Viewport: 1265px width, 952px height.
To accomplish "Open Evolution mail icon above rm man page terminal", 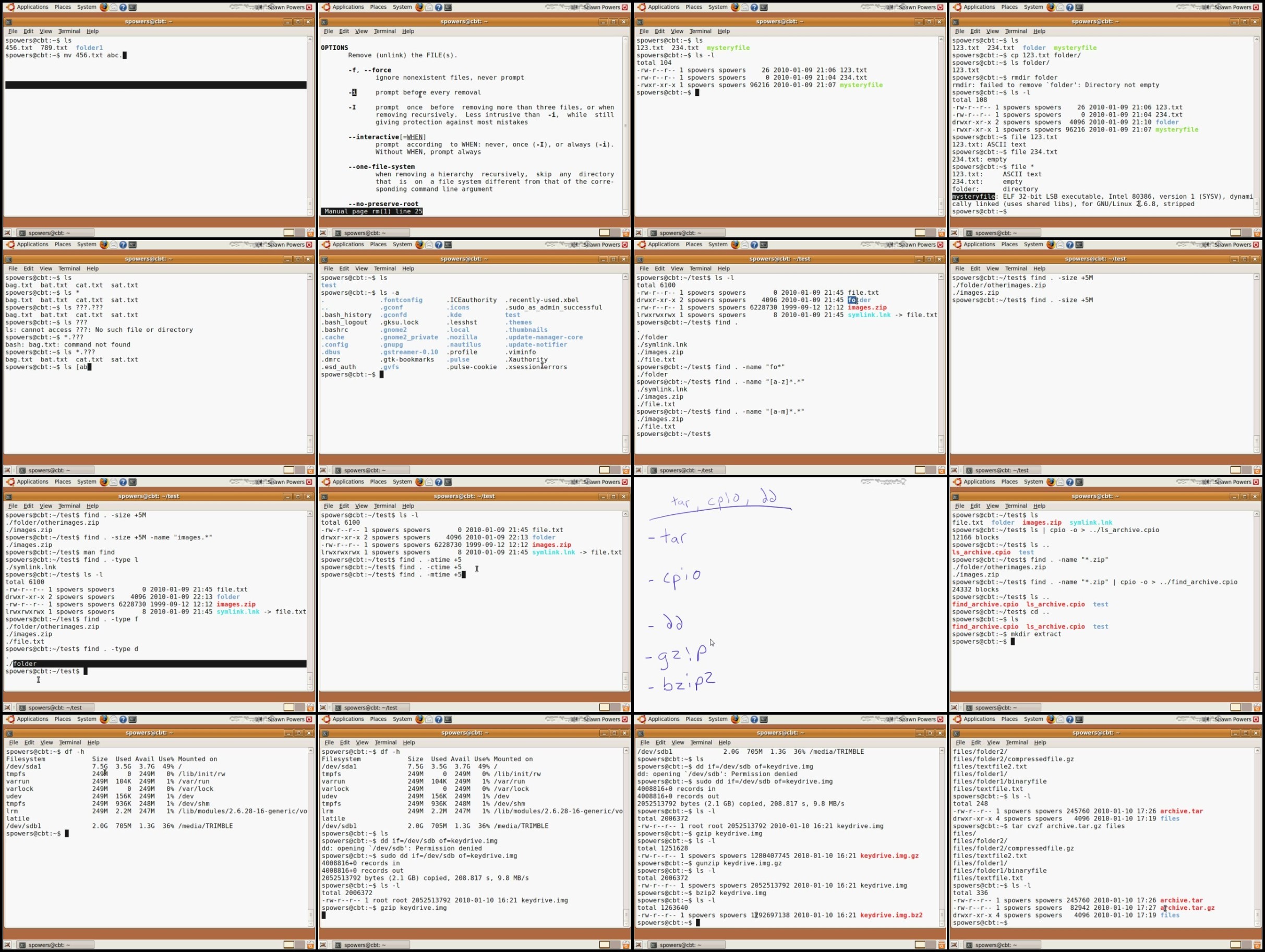I will 429,7.
